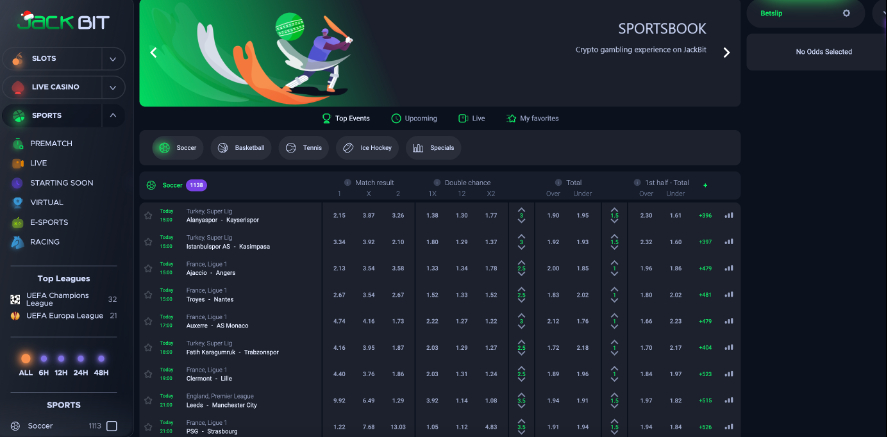Favorite the Alanyaspor - Kayserispor match

(148, 215)
